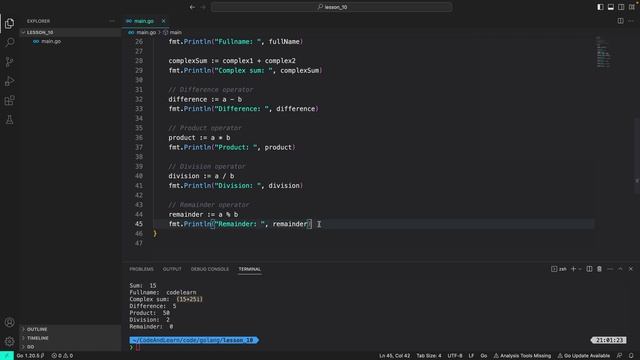
Task: Switch to the PROBLEMS panel tab
Action: tap(141, 269)
